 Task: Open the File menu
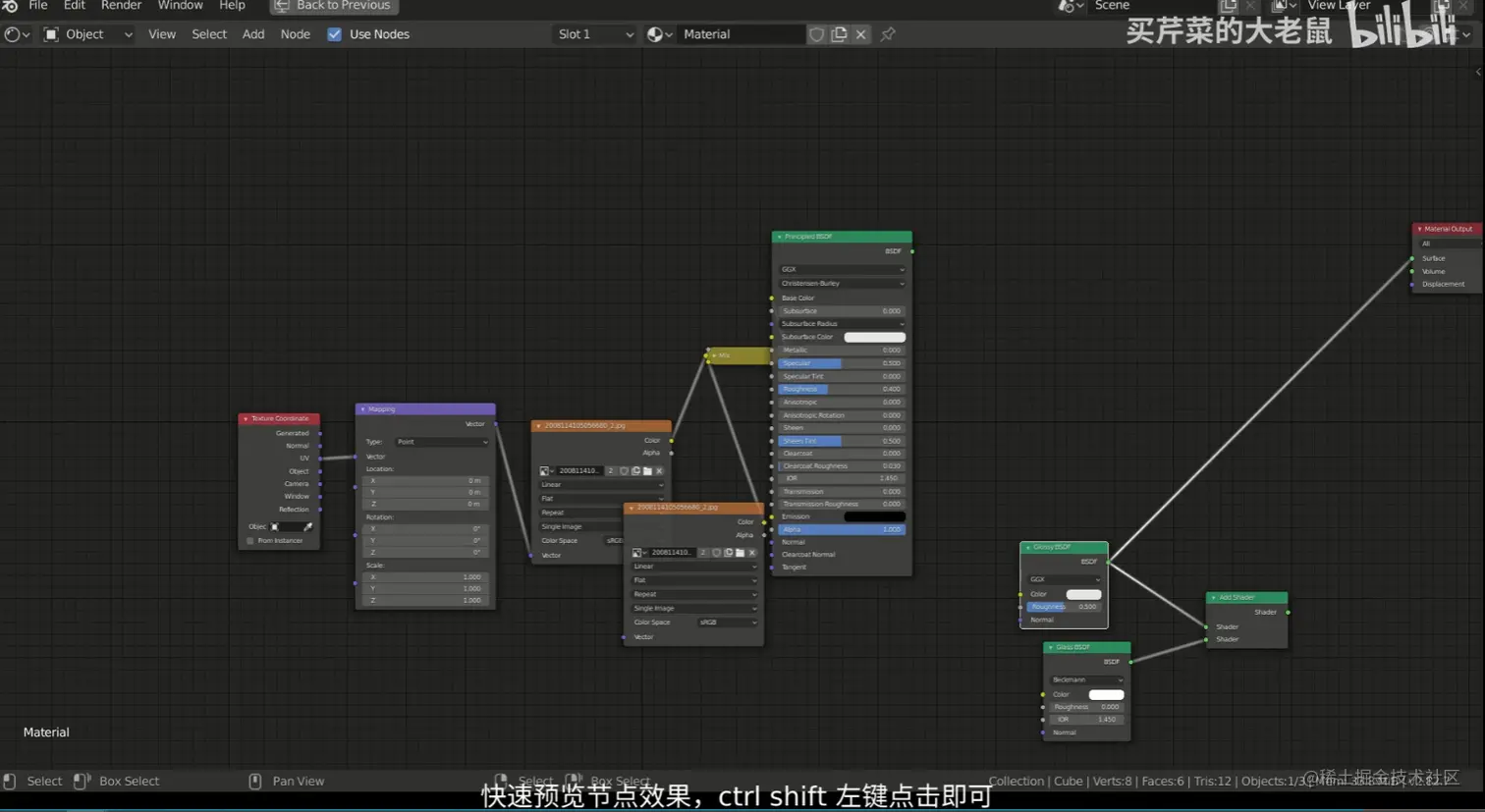pos(38,6)
